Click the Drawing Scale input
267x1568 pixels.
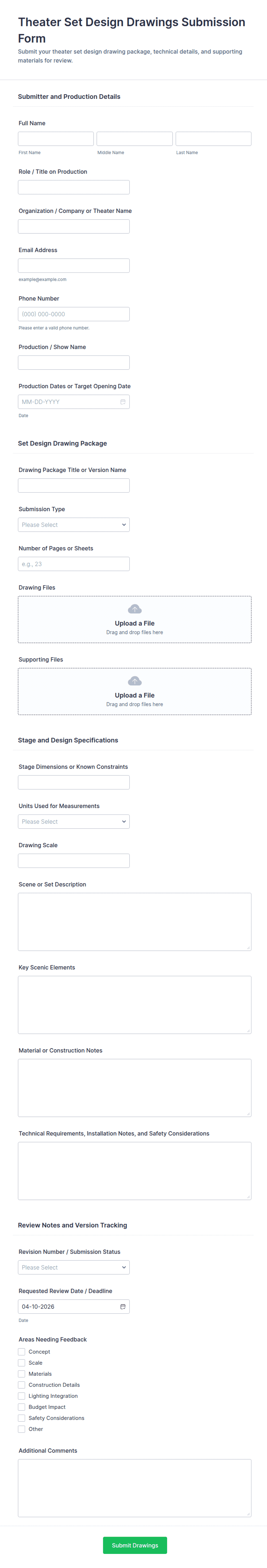click(73, 861)
